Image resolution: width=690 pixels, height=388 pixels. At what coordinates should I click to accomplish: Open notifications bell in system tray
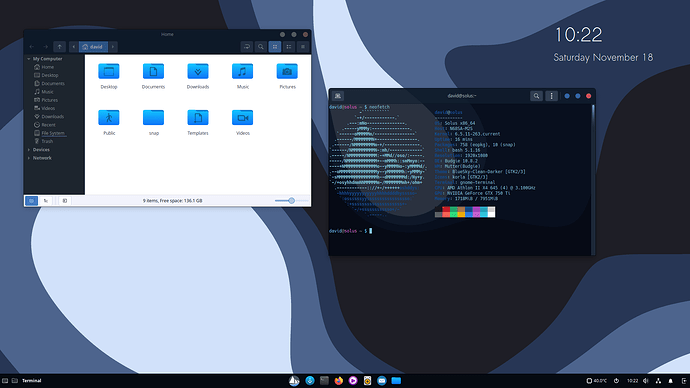click(x=671, y=381)
